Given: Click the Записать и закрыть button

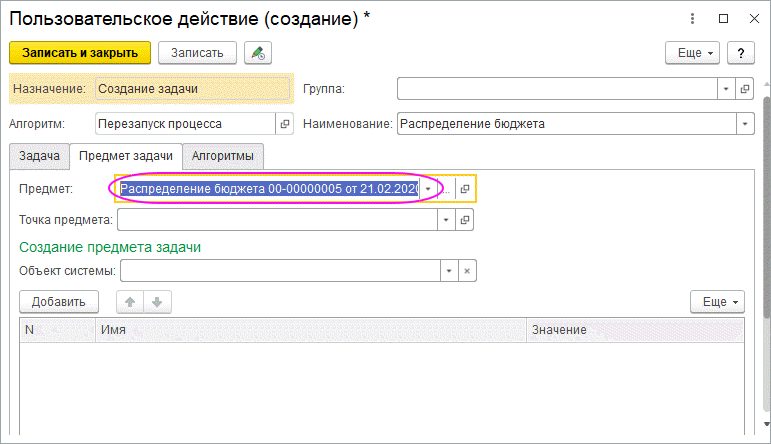Looking at the screenshot, I should (79, 52).
